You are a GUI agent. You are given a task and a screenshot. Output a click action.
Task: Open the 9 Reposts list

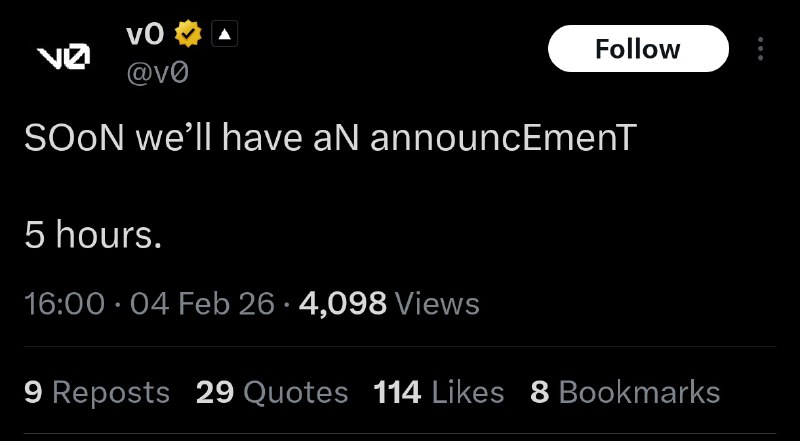pyautogui.click(x=96, y=392)
